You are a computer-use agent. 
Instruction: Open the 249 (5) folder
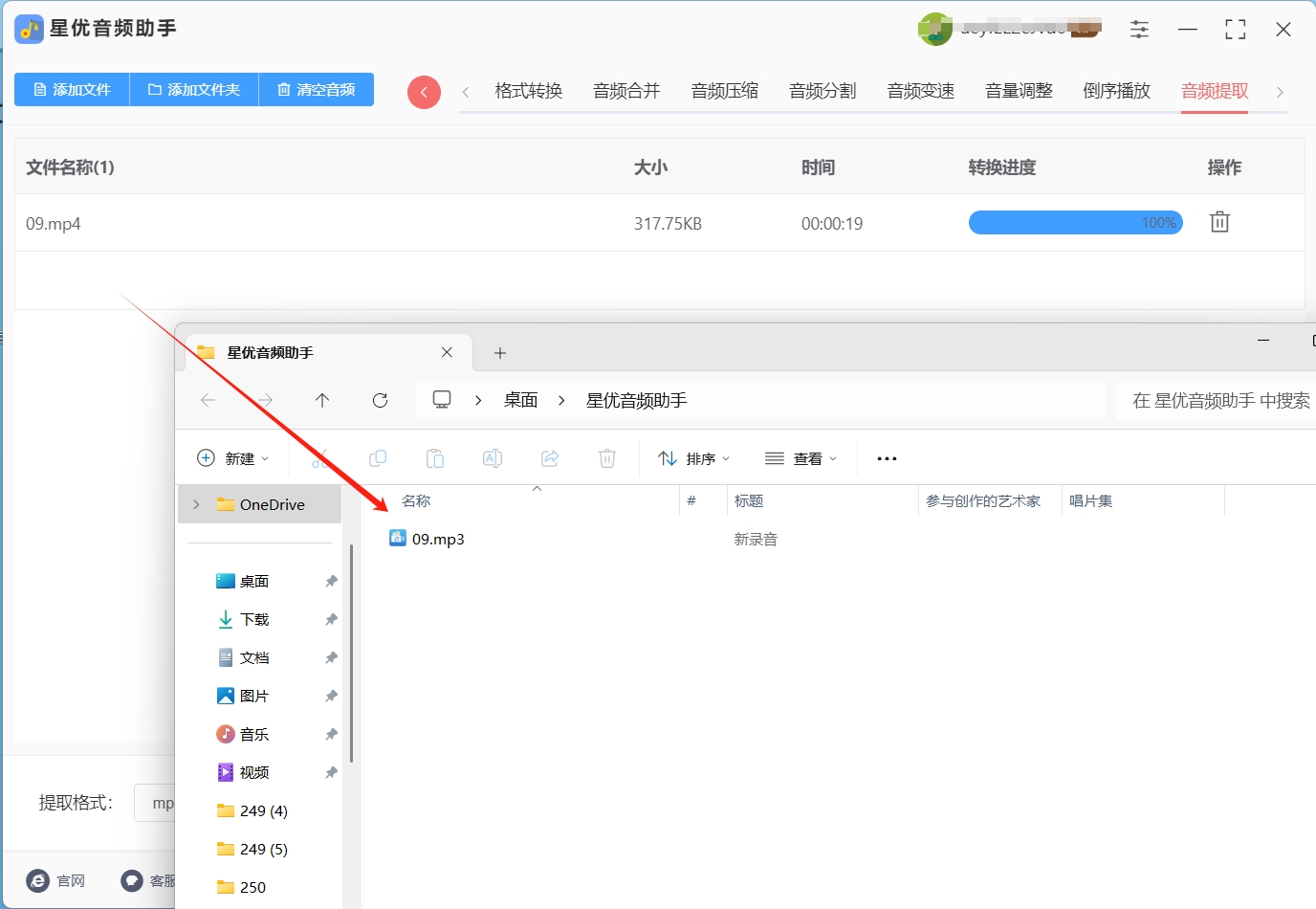(252, 849)
